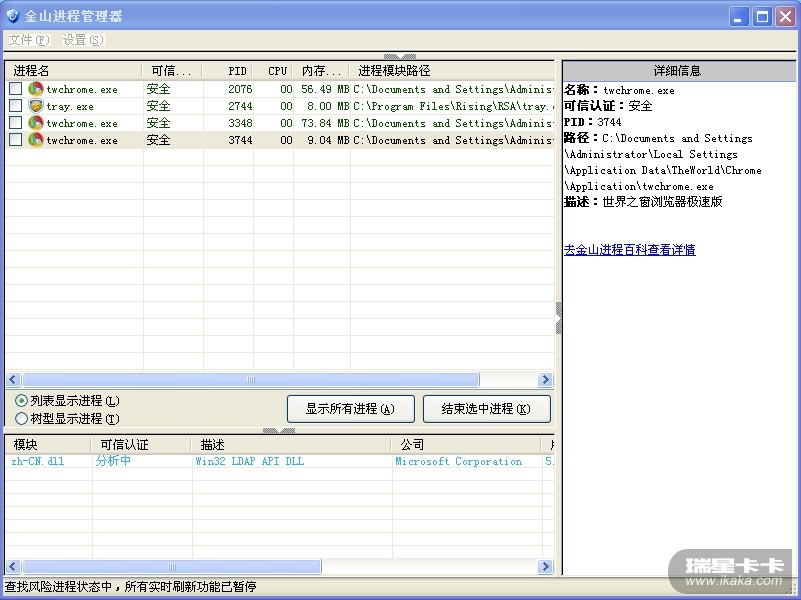This screenshot has height=600, width=801.
Task: Sort modules by 模块 column header
Action: (x=48, y=445)
